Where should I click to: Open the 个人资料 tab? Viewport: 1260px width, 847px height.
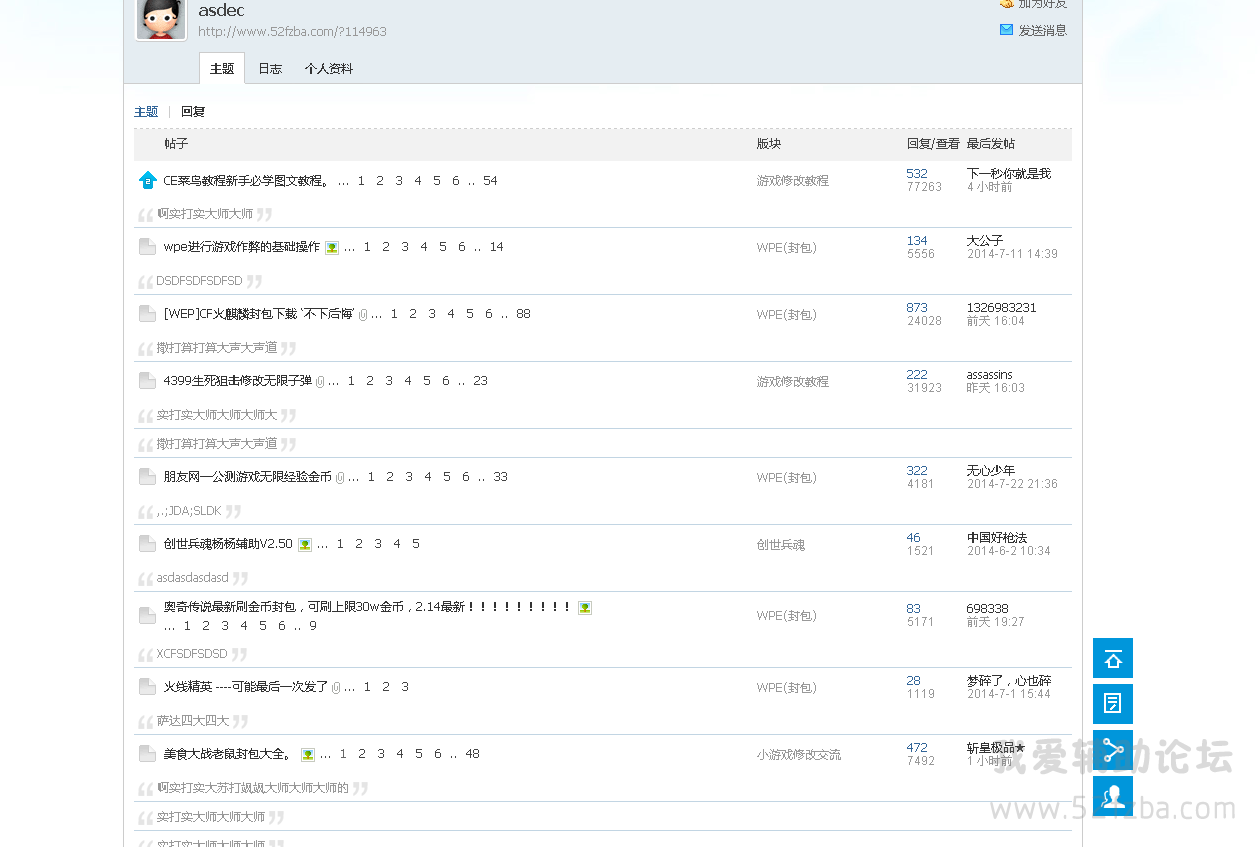329,69
